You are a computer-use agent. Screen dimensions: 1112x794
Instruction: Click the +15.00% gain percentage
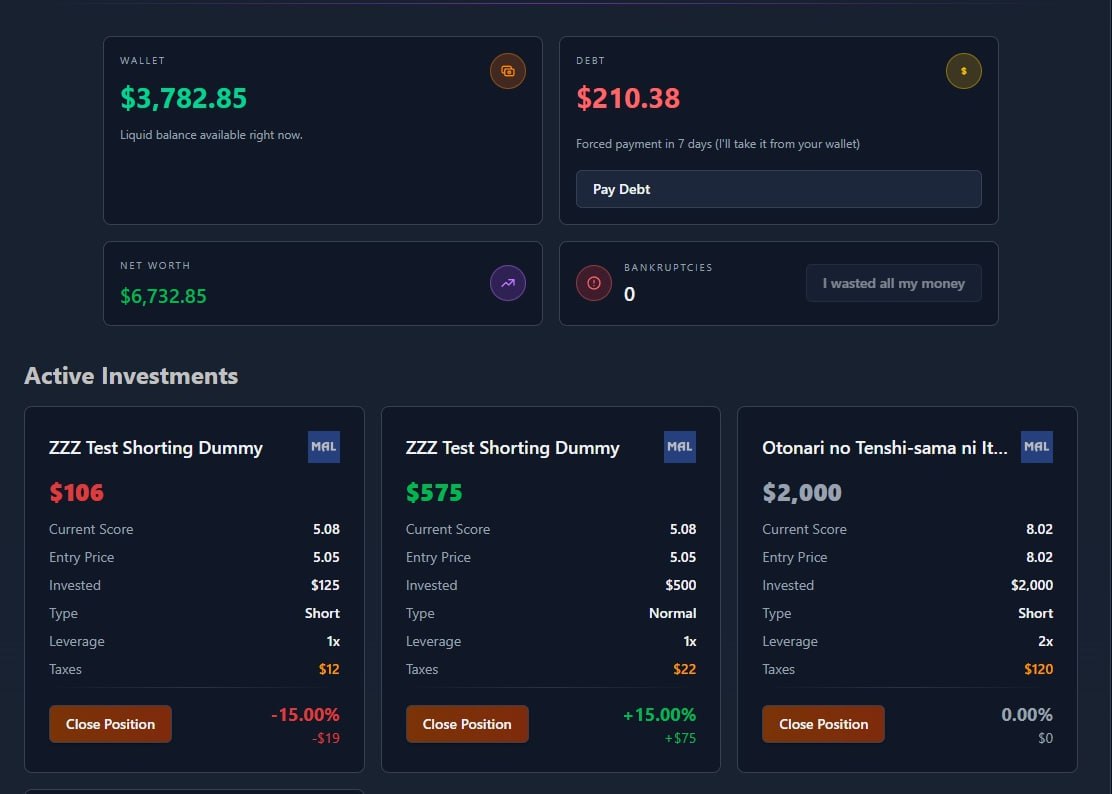pyautogui.click(x=660, y=715)
